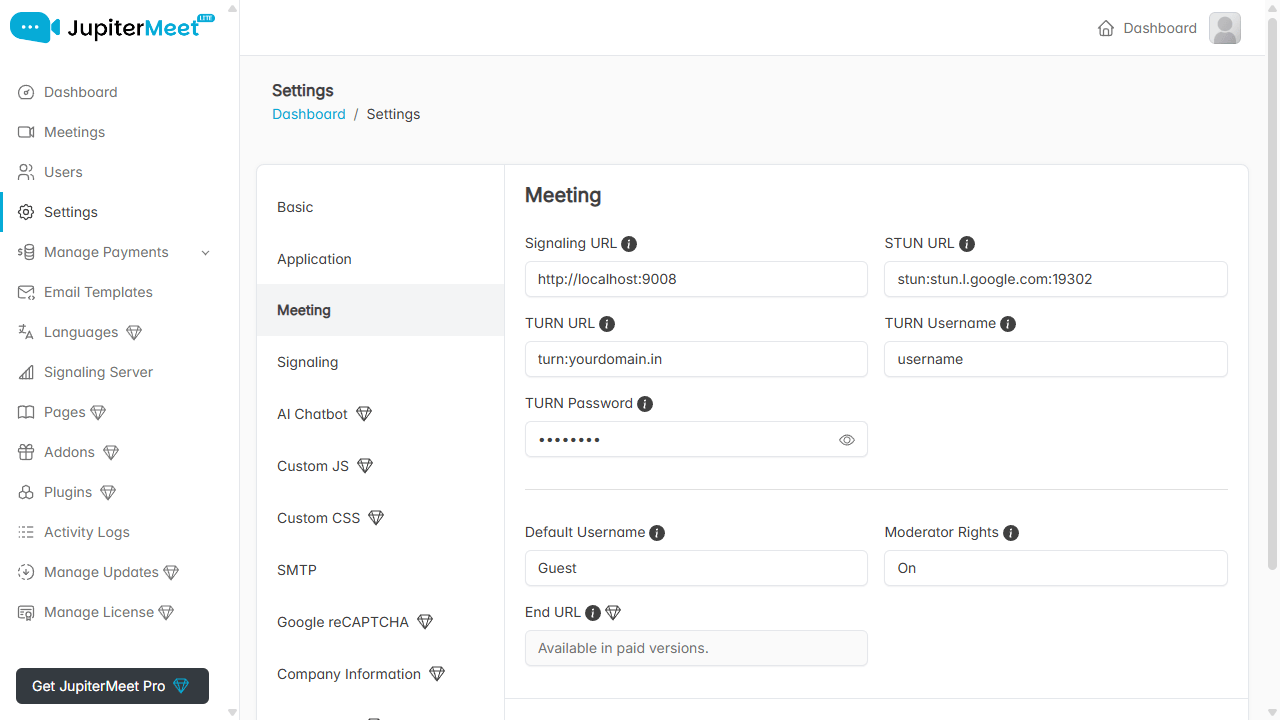Click the diamond icon beside End URL

pyautogui.click(x=613, y=613)
